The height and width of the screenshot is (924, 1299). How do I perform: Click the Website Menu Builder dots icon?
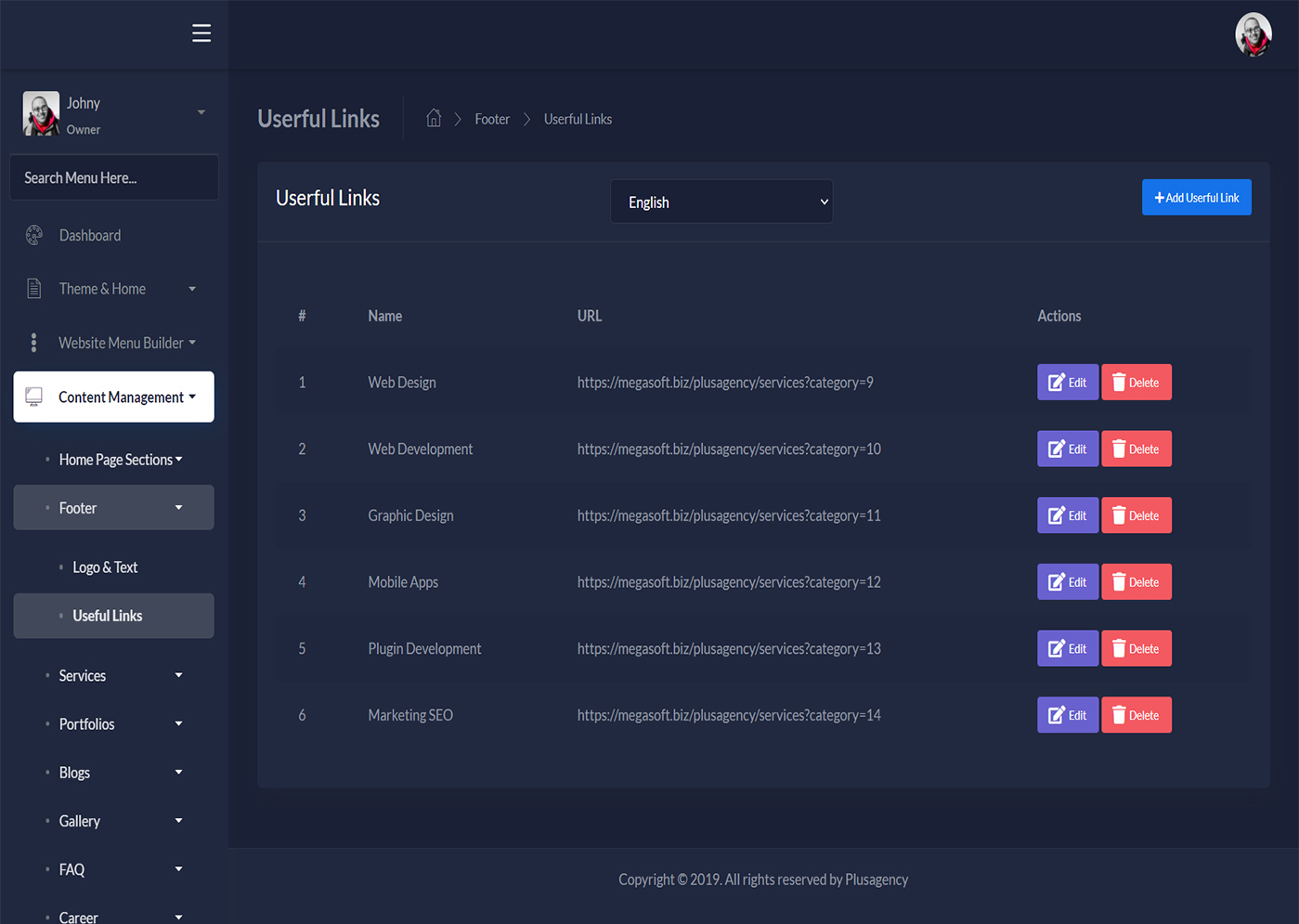[x=34, y=343]
